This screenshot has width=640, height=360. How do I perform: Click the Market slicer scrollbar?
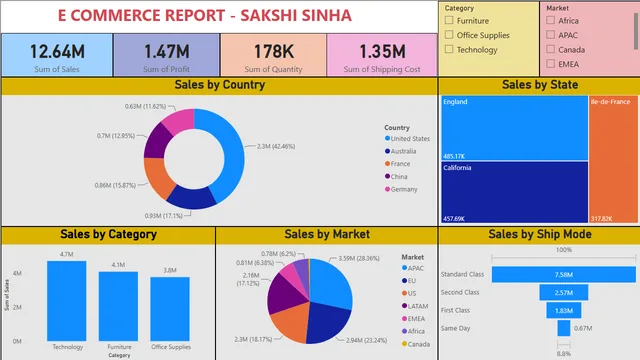coord(636,31)
